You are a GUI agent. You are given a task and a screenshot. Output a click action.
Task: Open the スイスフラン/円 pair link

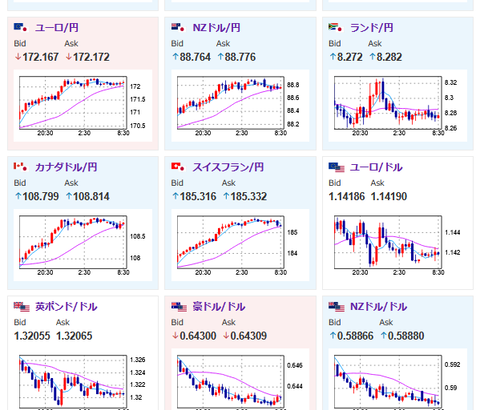[228, 167]
